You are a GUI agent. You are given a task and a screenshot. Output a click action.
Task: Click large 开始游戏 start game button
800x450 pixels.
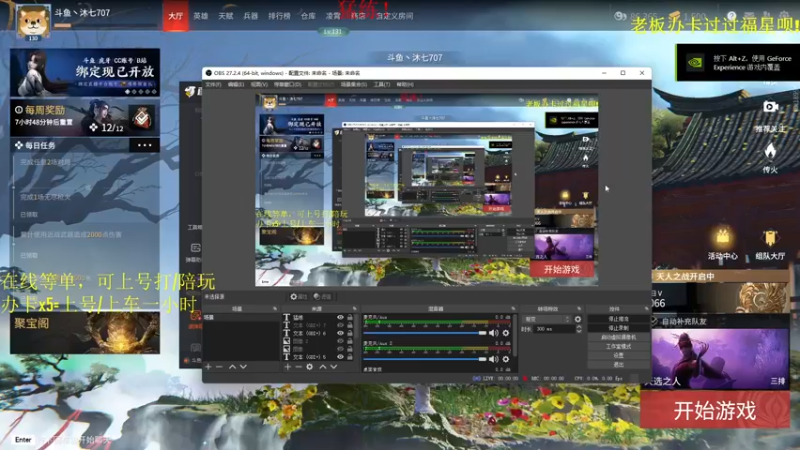tap(715, 411)
